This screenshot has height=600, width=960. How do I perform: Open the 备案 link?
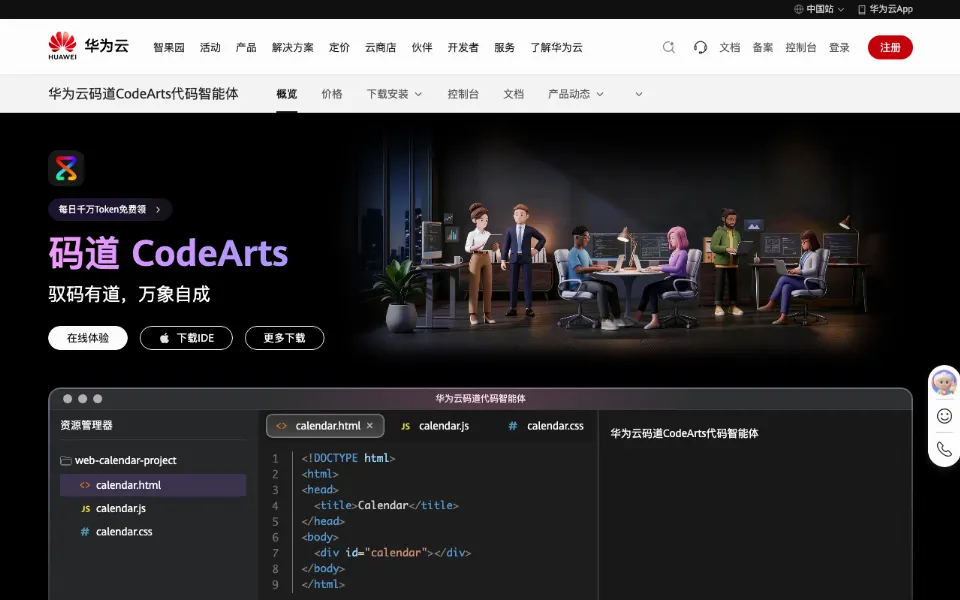[763, 47]
